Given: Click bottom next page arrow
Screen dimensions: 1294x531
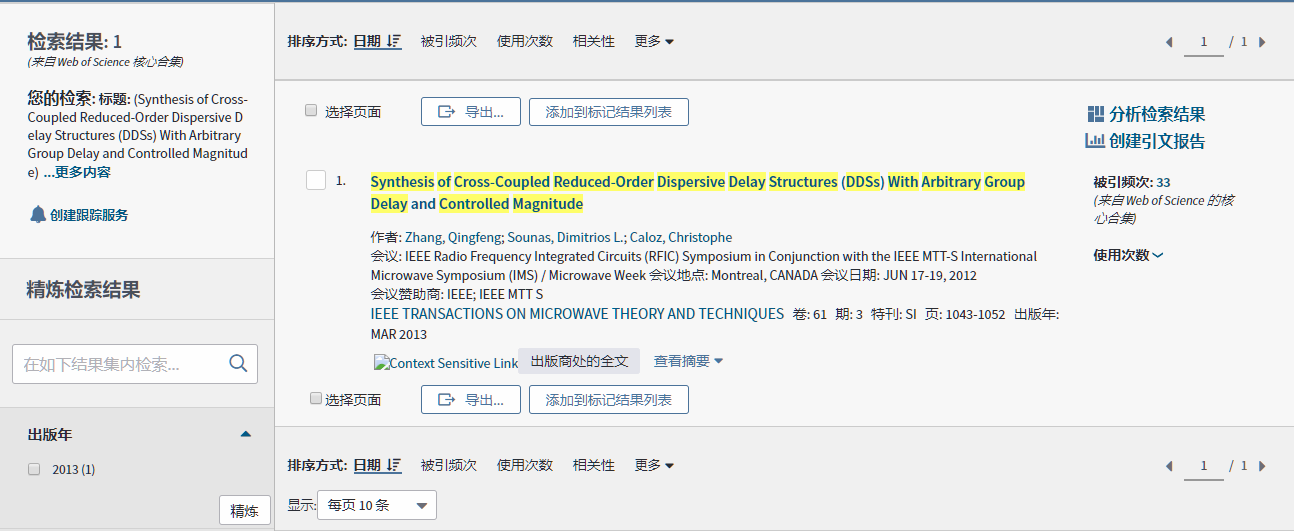Looking at the screenshot, I should [1262, 466].
